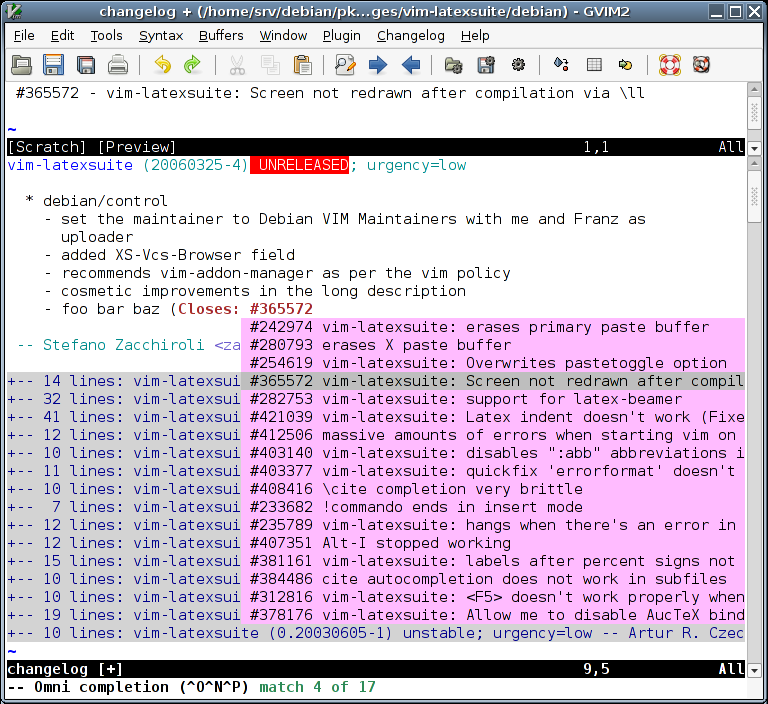Open the Edit menu
768x704 pixels.
click(62, 36)
